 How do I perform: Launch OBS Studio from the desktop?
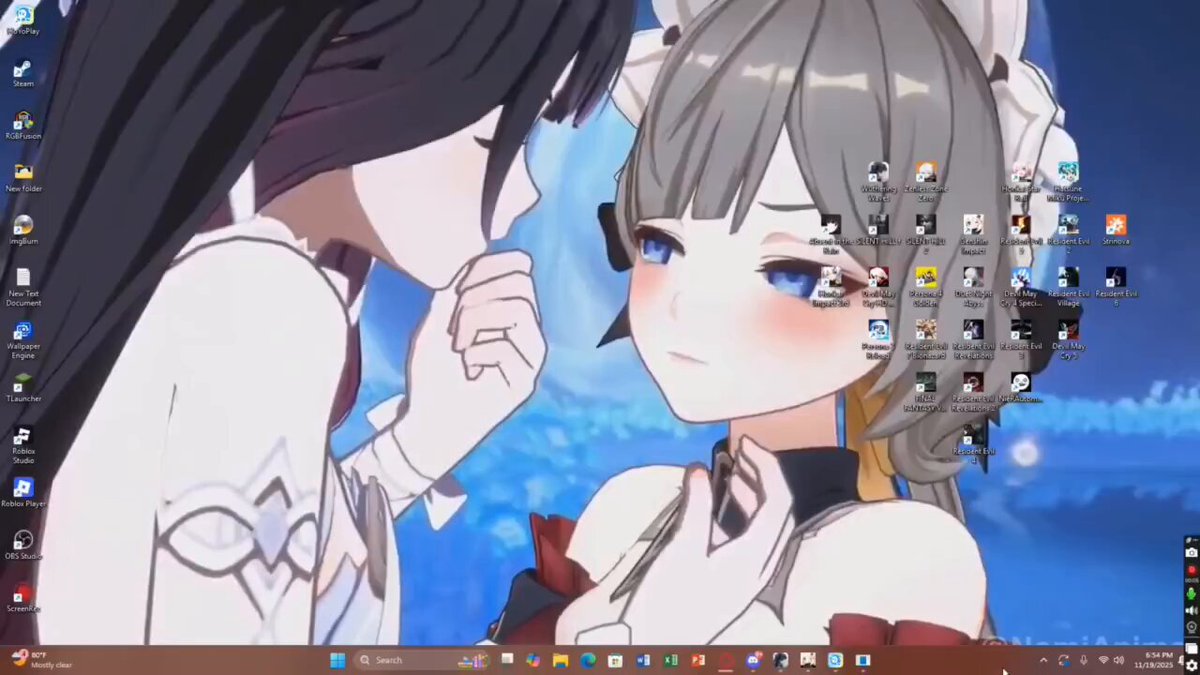22,541
